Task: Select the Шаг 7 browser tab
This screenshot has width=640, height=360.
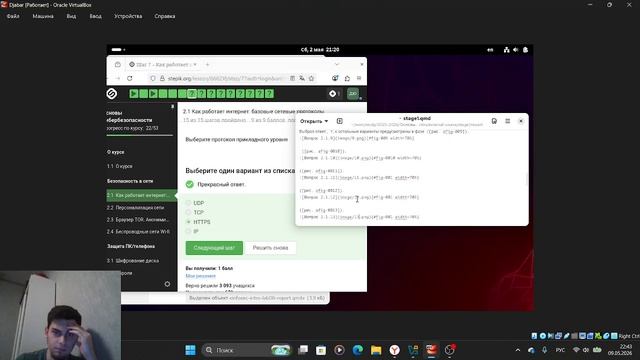Action: 162,64
